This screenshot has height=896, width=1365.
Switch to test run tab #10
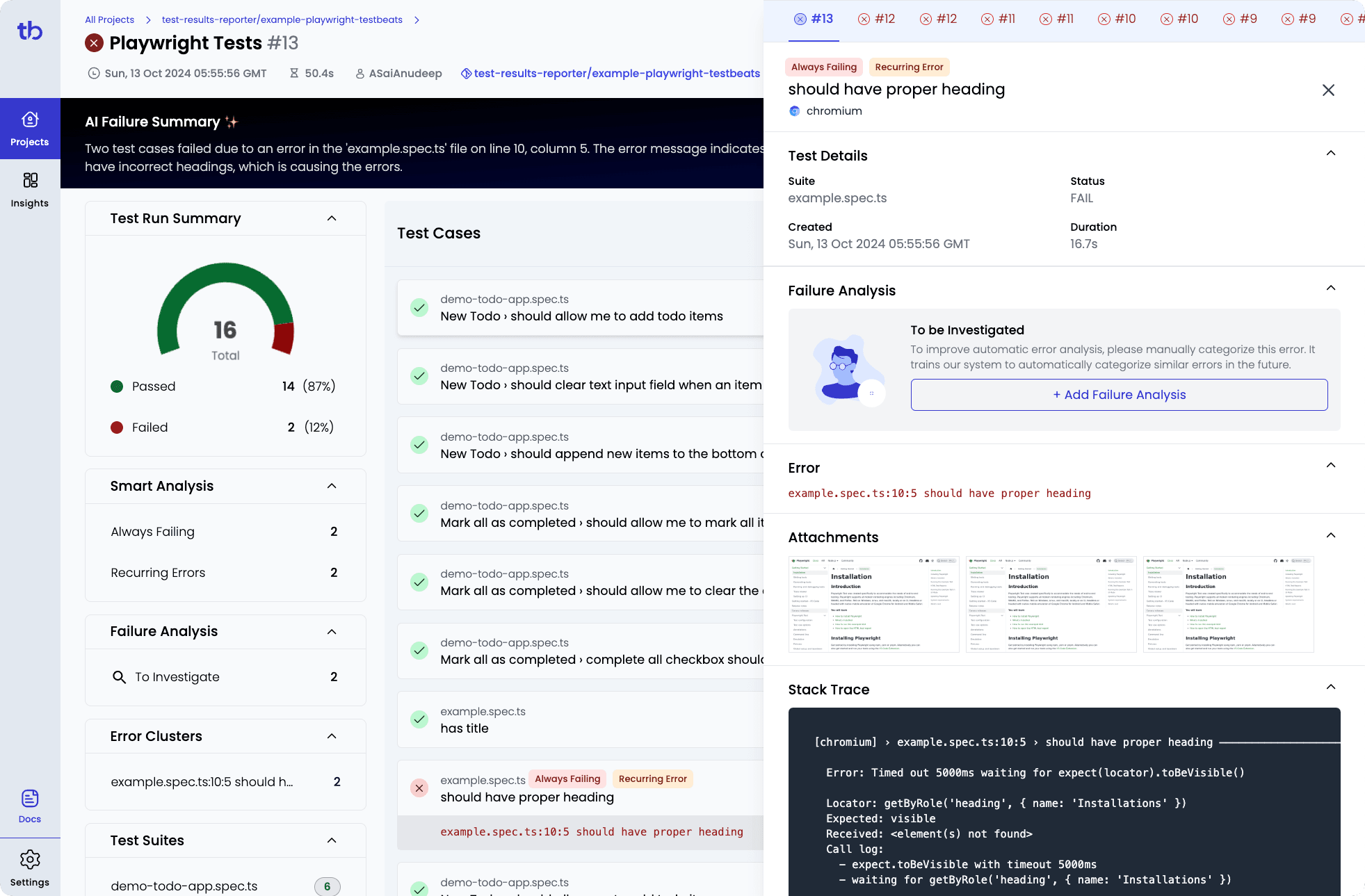(x=1117, y=19)
